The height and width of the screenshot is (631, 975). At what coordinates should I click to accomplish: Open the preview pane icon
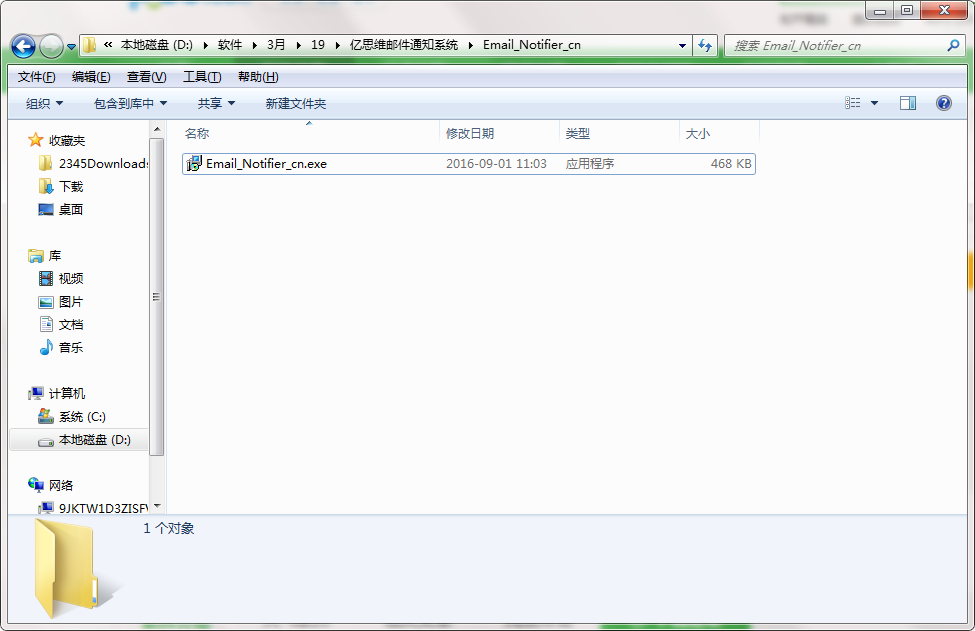pos(908,103)
